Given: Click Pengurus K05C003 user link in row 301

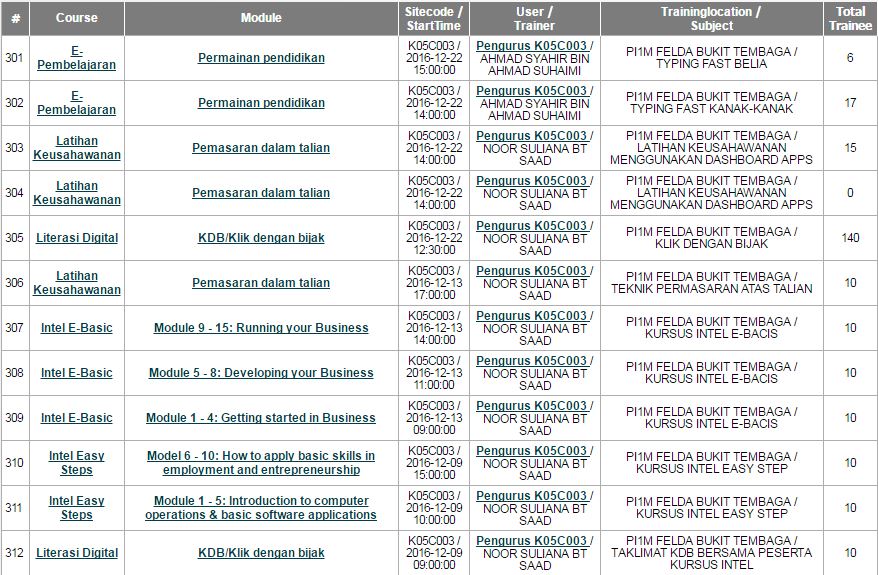Looking at the screenshot, I should (531, 46).
